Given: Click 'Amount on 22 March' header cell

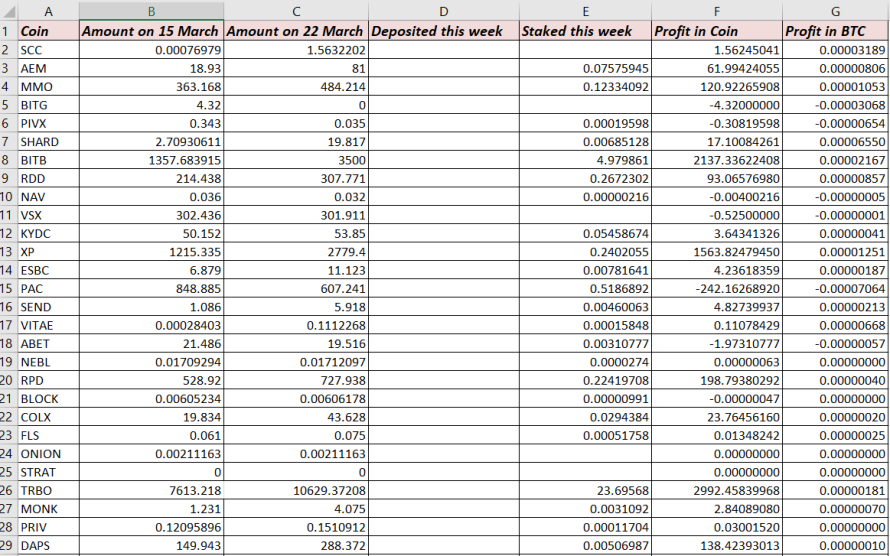Looking at the screenshot, I should pos(296,31).
